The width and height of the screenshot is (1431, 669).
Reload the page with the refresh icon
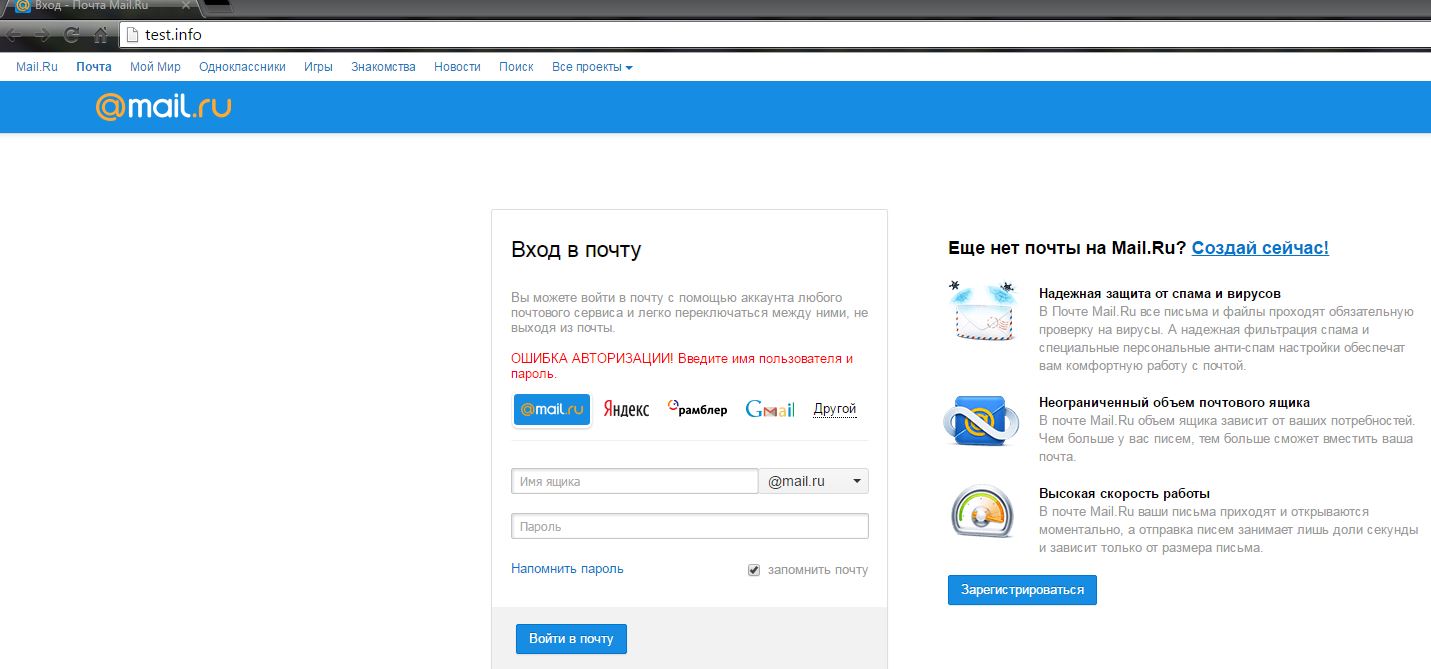[x=72, y=35]
